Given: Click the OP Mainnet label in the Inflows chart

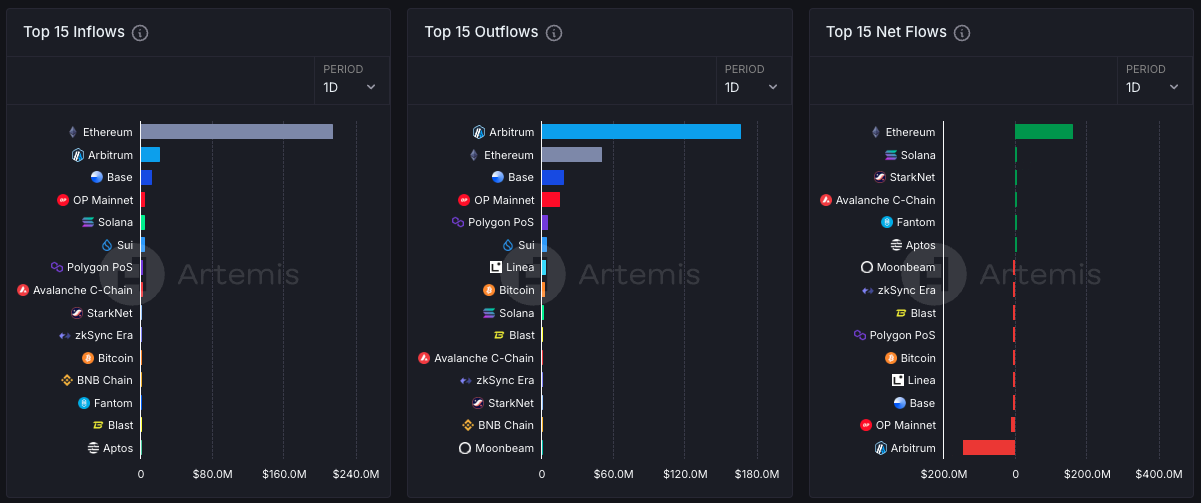Looking at the screenshot, I should [x=103, y=200].
